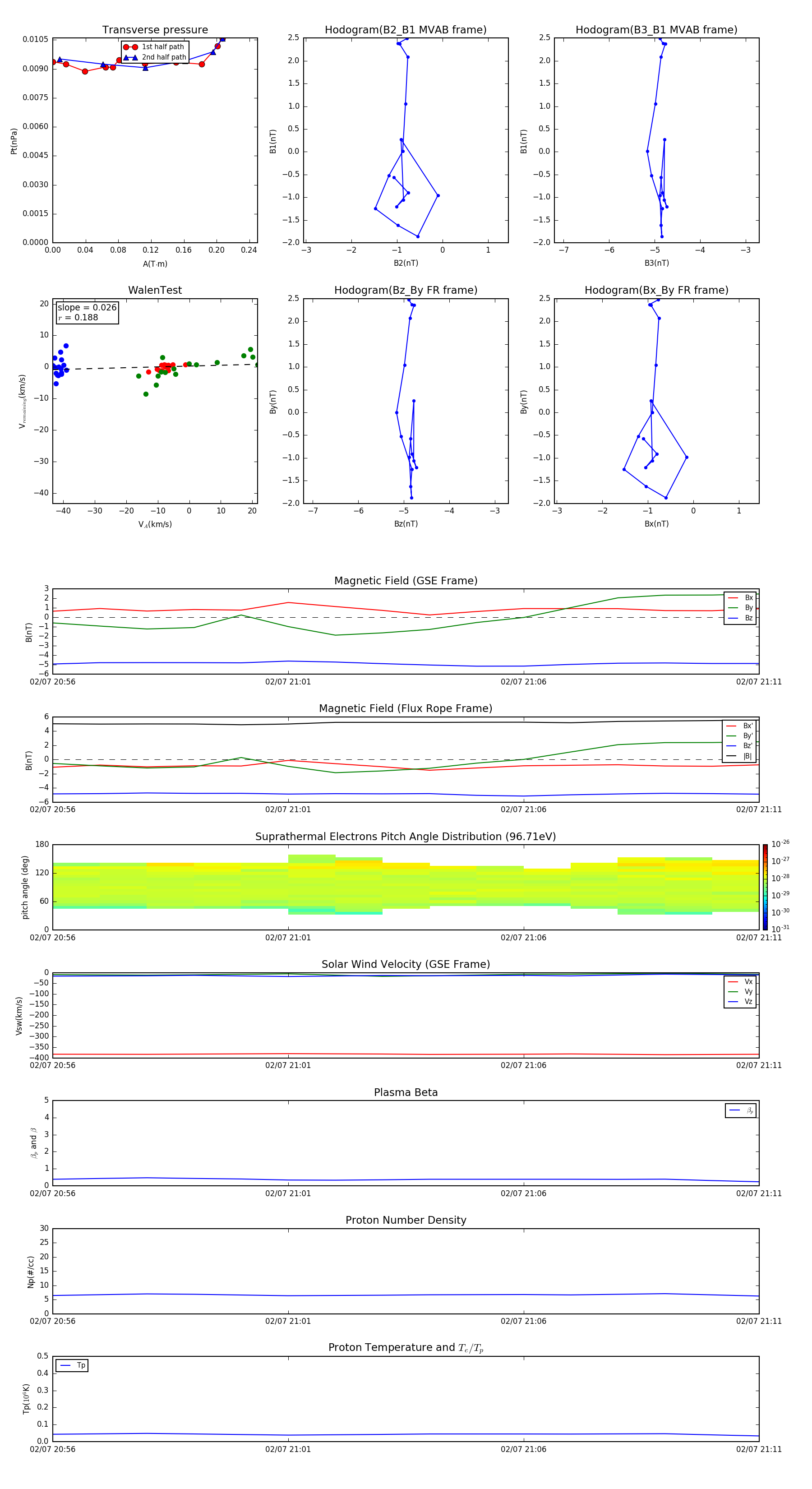Click the 'V_A(km/s)' x-axis label
Screen dimensions: 812x1489
tap(155, 524)
